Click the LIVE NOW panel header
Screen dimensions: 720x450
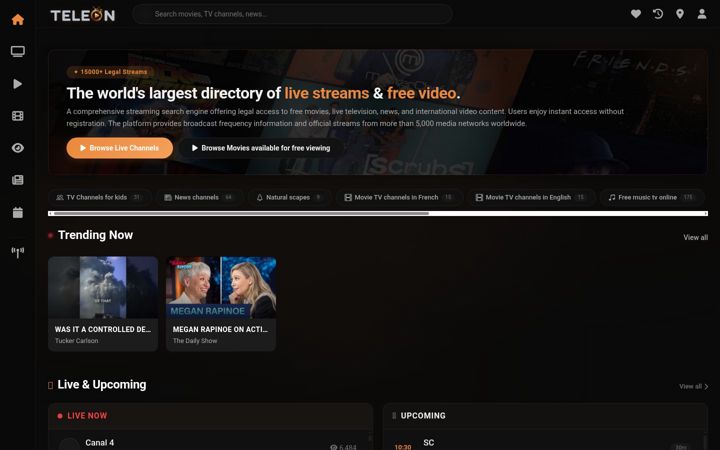210,416
